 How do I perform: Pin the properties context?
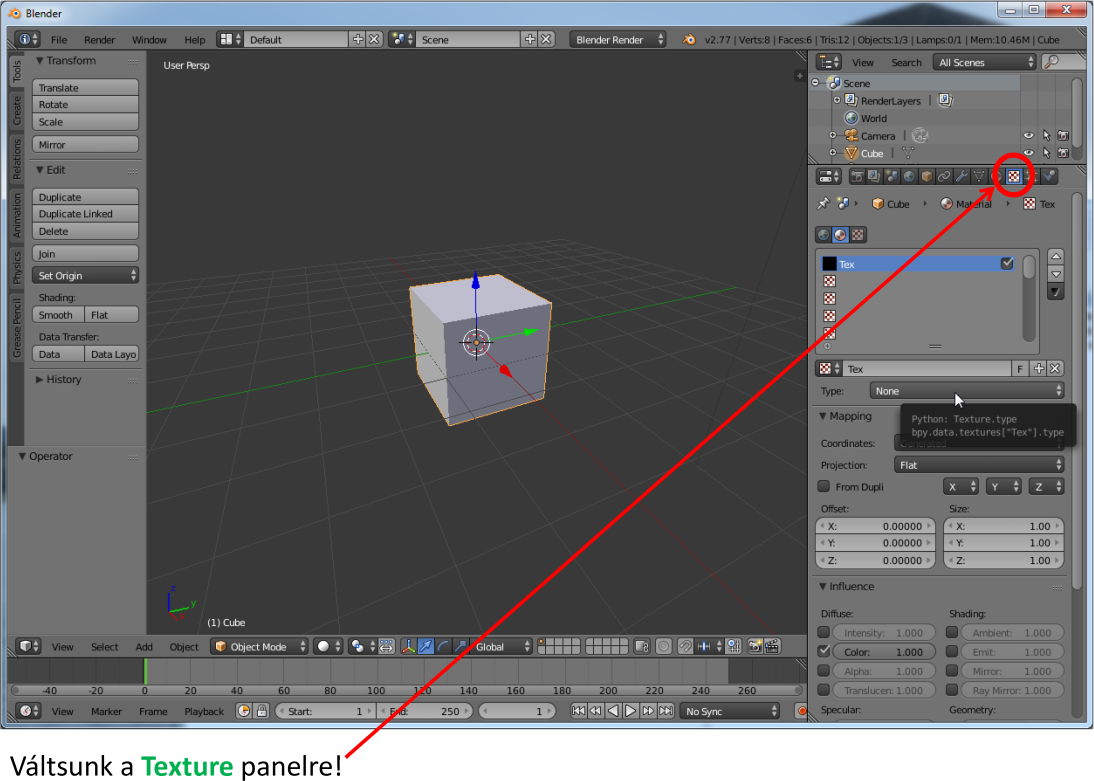(x=823, y=204)
